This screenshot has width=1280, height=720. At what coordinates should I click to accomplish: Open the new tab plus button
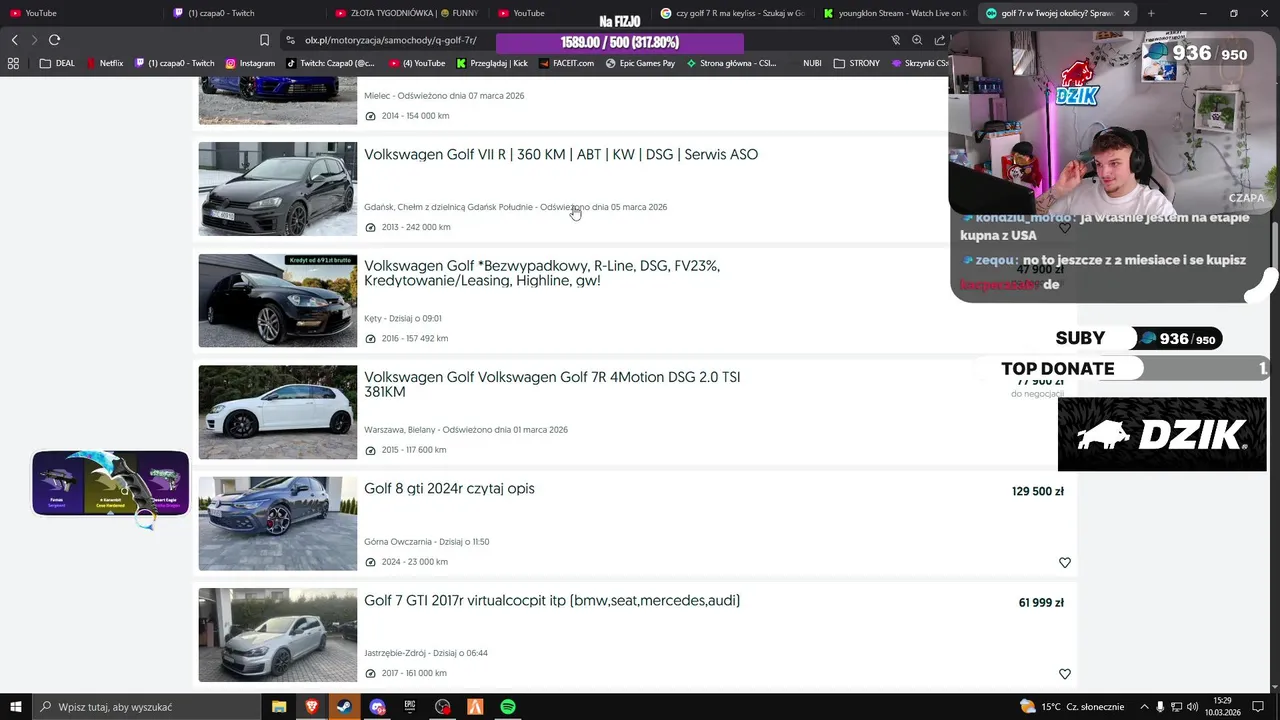click(x=1151, y=13)
